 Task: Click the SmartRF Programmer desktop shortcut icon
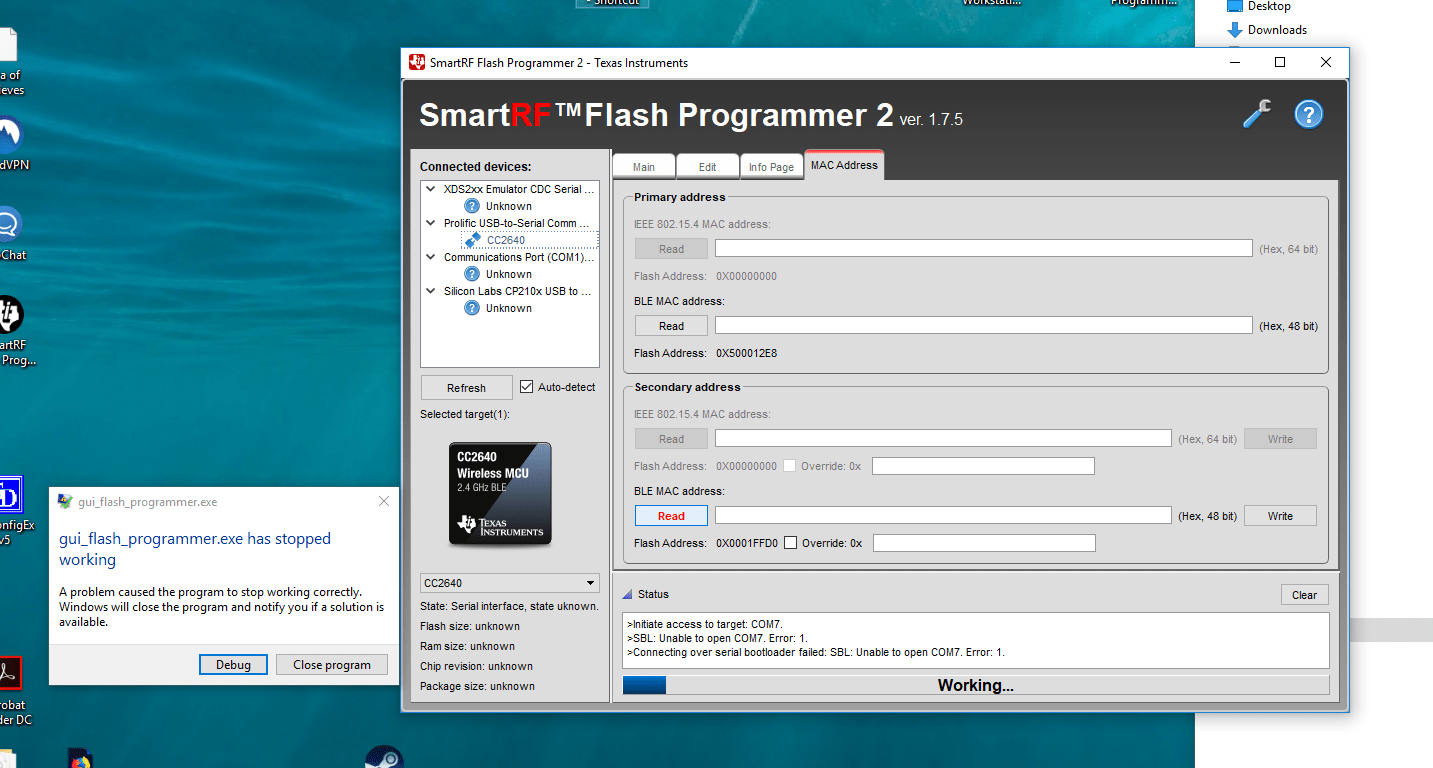pyautogui.click(x=10, y=315)
